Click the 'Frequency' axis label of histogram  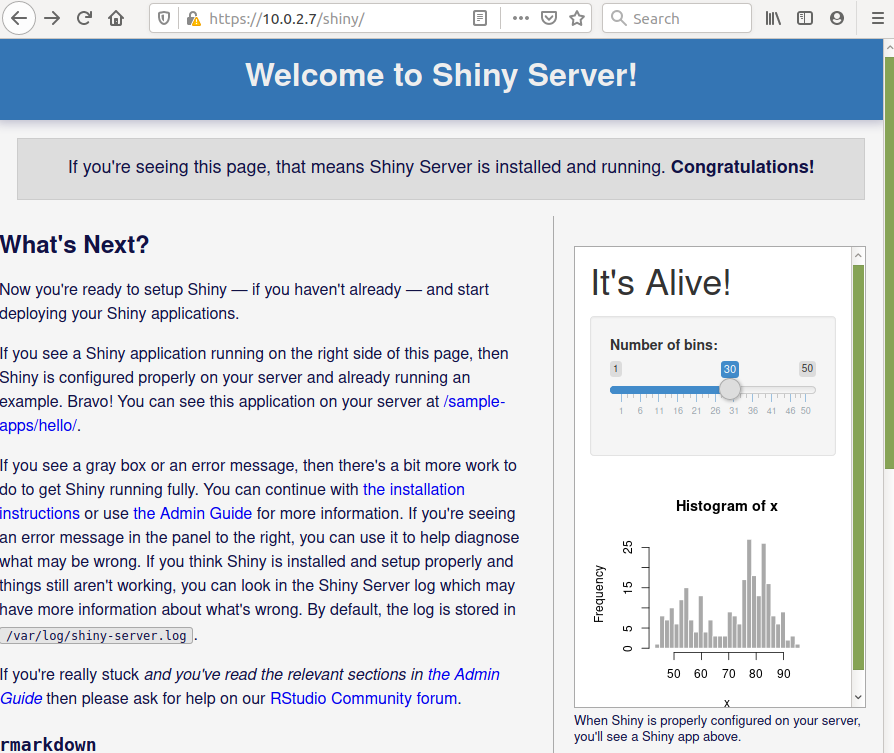coord(598,594)
